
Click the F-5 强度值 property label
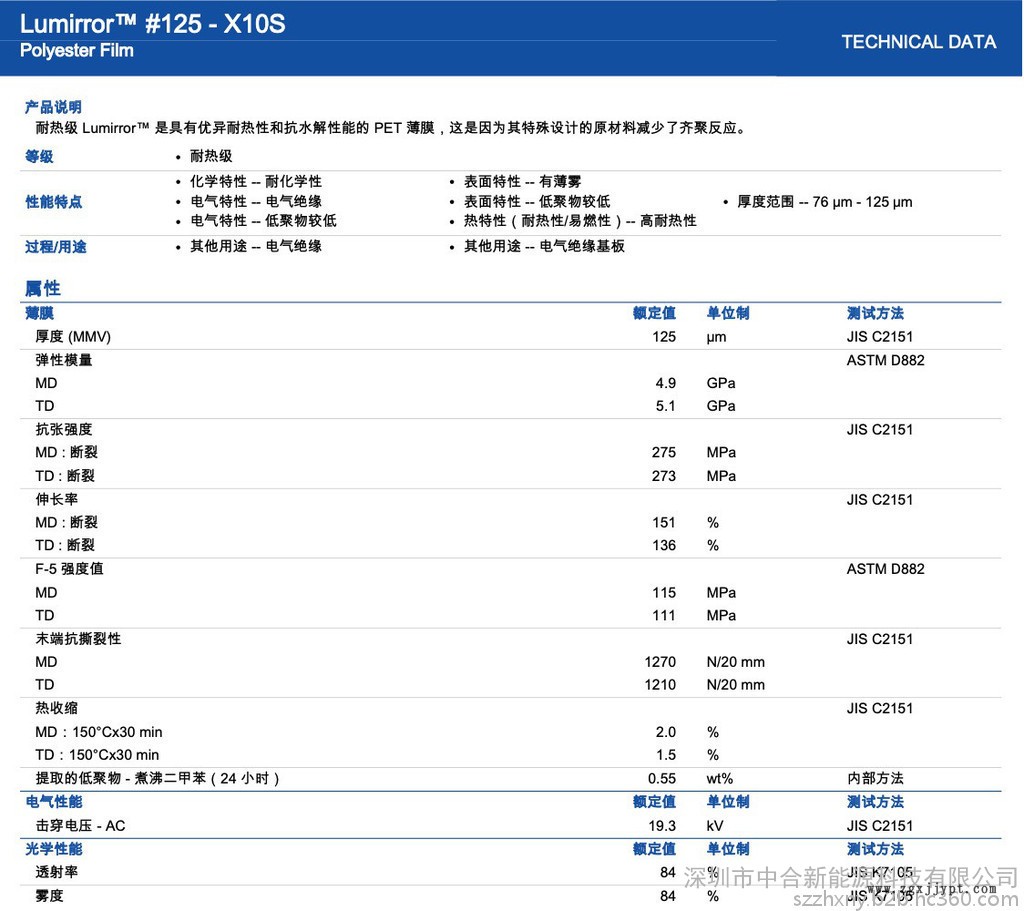click(69, 569)
